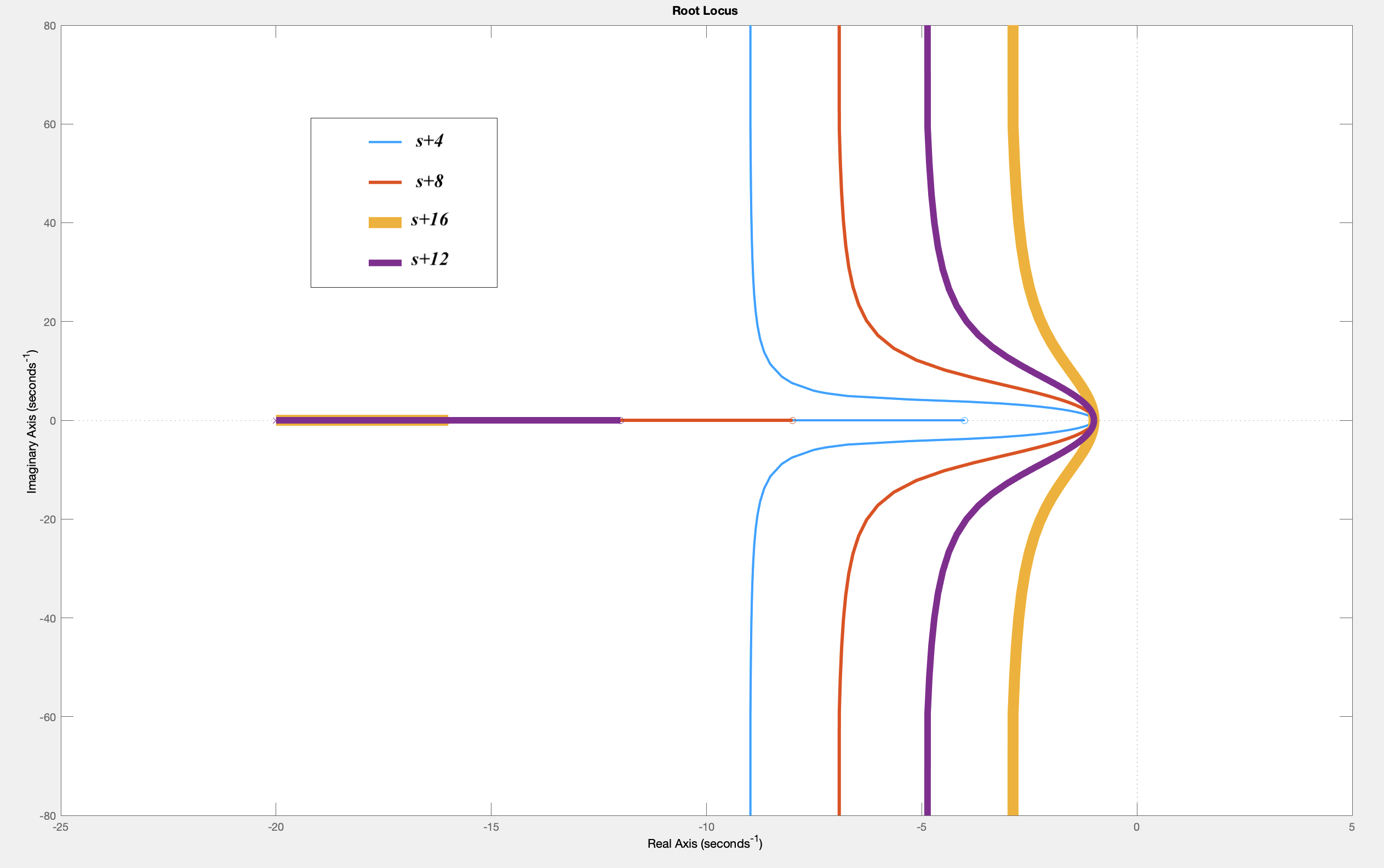Click the Root Locus plot title

[705, 10]
